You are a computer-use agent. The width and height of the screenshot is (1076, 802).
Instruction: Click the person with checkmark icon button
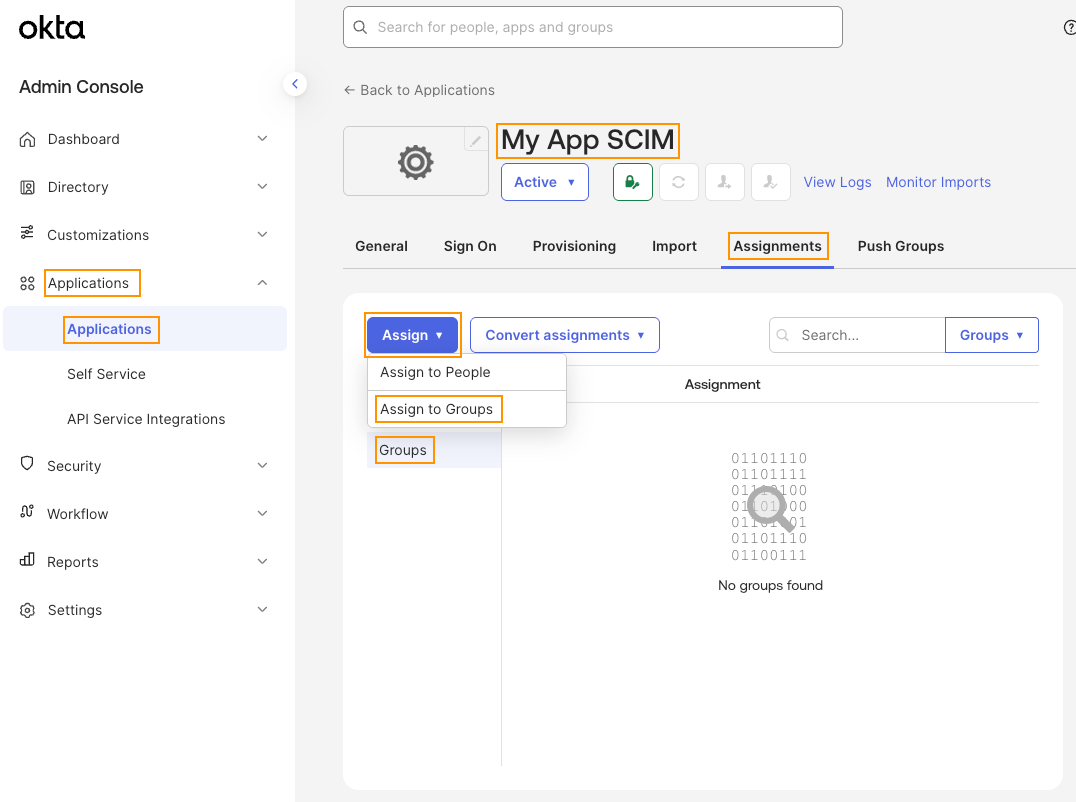click(771, 182)
